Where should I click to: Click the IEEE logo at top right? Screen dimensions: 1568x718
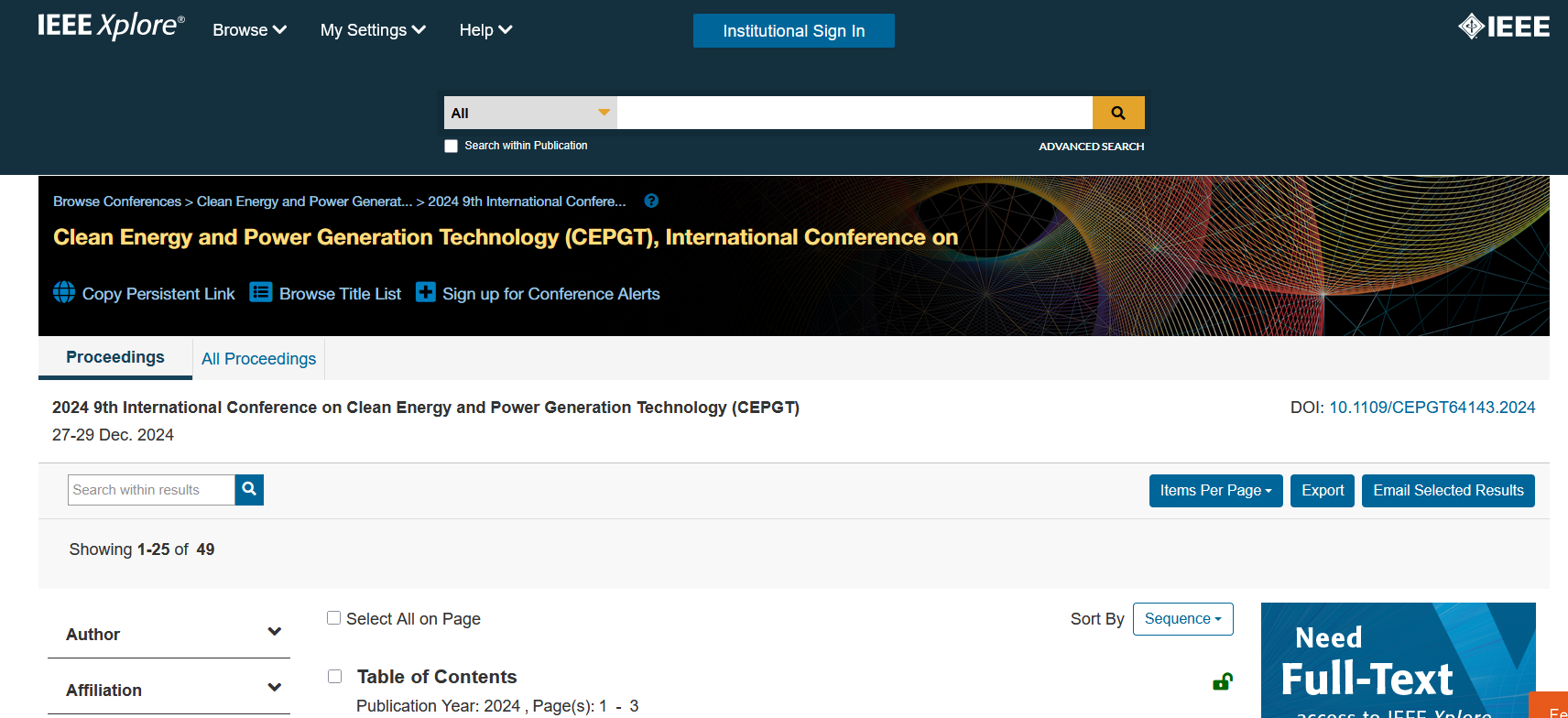point(1503,27)
